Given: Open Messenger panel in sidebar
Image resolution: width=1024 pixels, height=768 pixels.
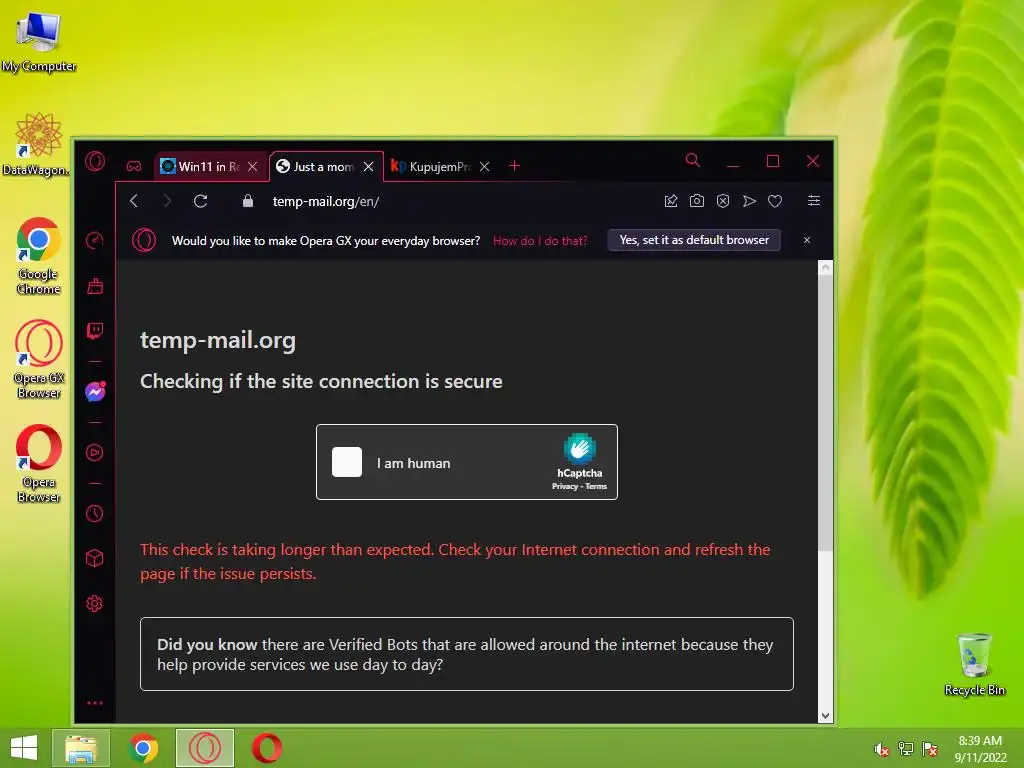Looking at the screenshot, I should (x=95, y=391).
